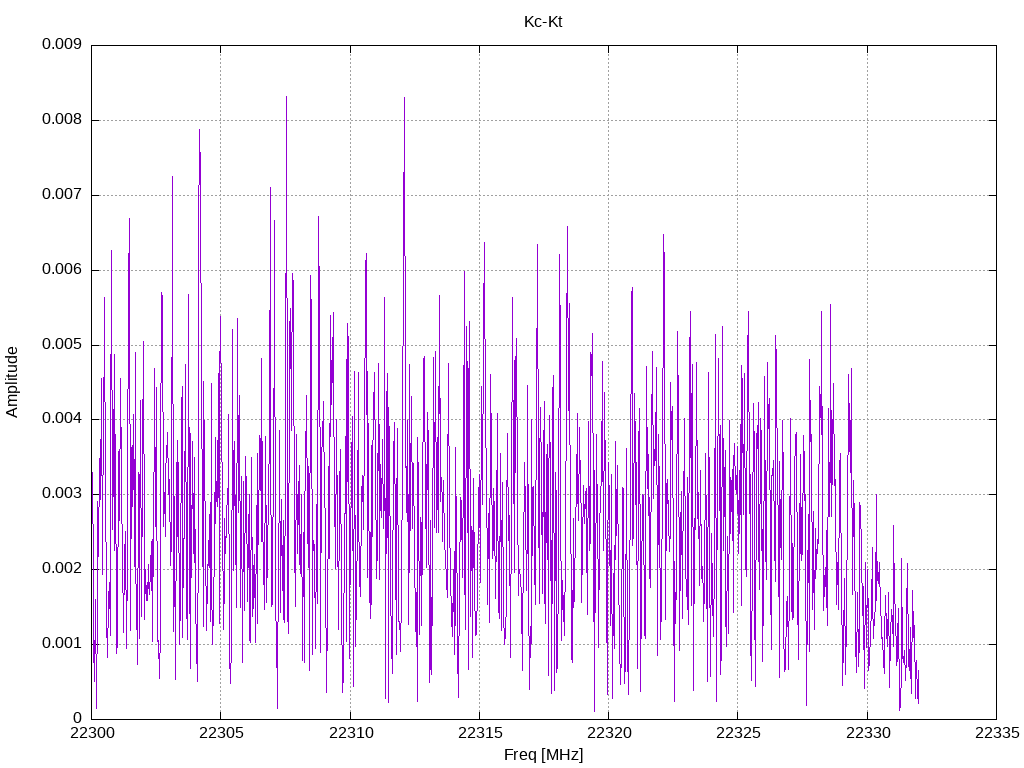Click the 0.005 y-axis tick label
The width and height of the screenshot is (1024, 768).
tap(62, 344)
